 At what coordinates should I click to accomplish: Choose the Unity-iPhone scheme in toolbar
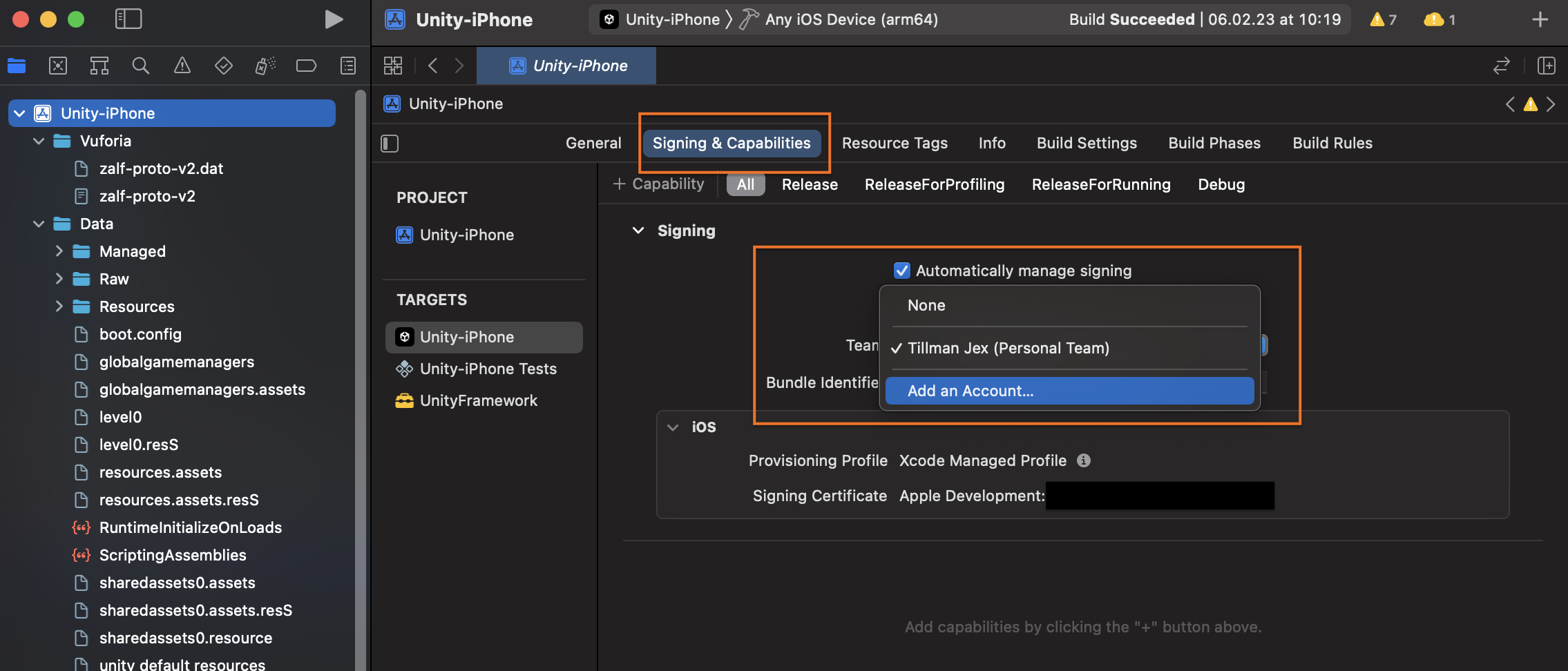tap(660, 19)
